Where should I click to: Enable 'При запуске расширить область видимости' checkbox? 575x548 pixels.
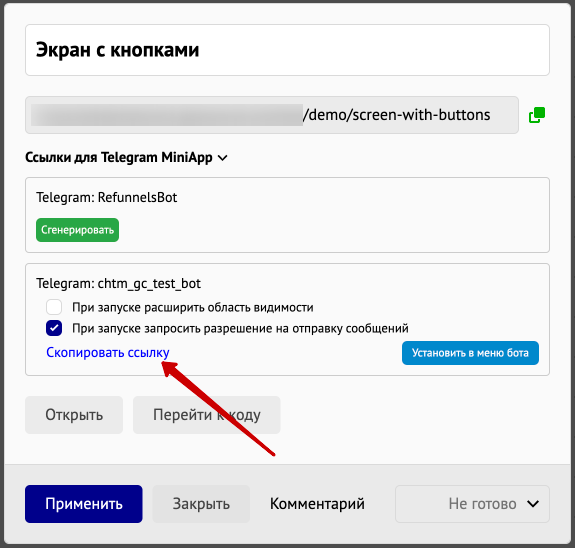[54, 307]
